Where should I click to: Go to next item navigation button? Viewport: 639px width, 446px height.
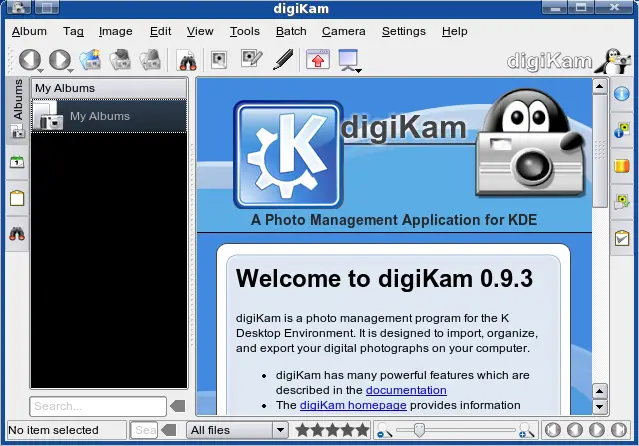click(x=597, y=430)
